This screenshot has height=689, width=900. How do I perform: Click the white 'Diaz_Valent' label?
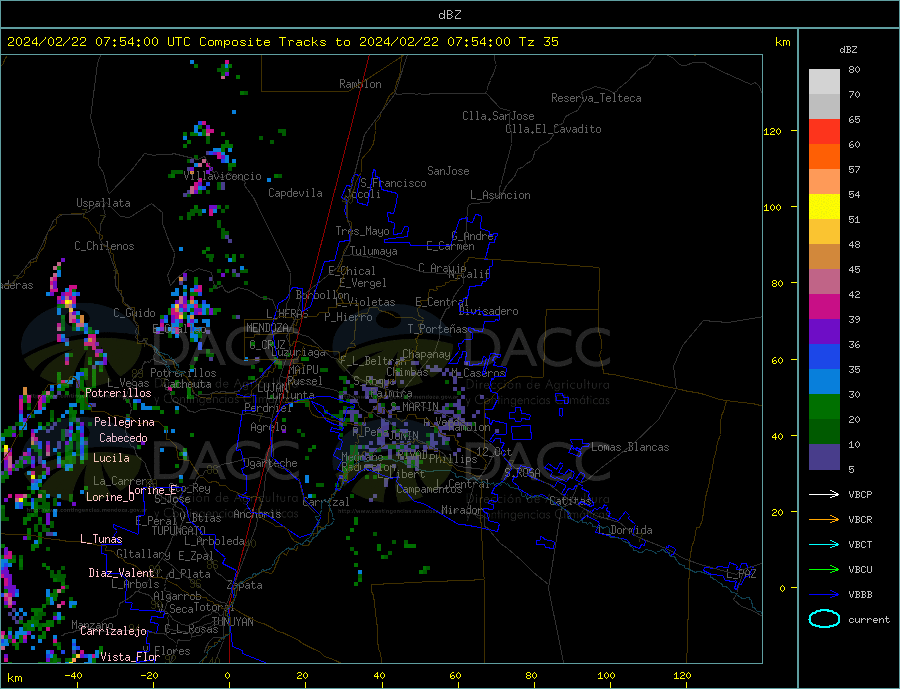click(121, 573)
